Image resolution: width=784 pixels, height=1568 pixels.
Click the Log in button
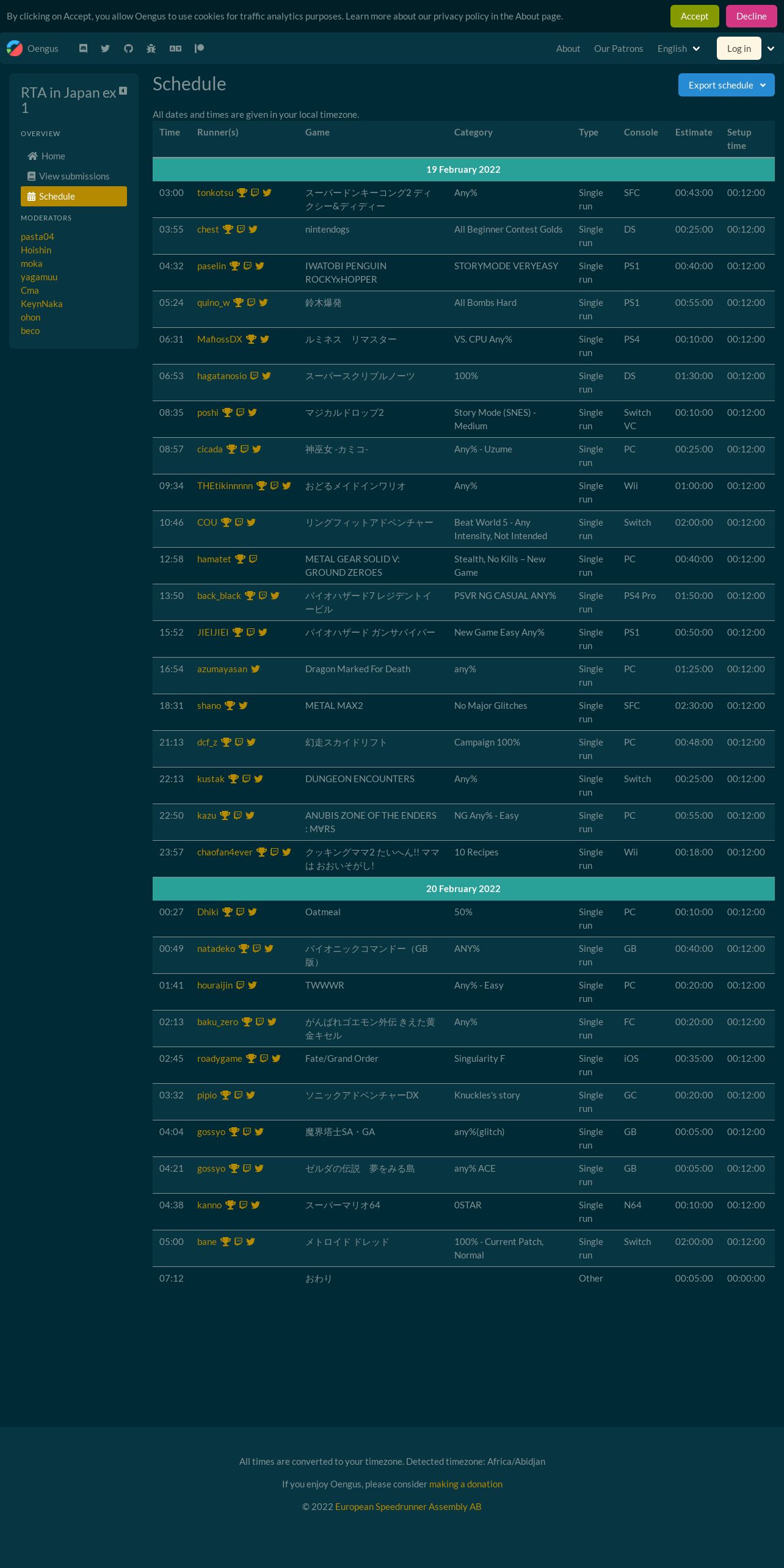pos(739,49)
